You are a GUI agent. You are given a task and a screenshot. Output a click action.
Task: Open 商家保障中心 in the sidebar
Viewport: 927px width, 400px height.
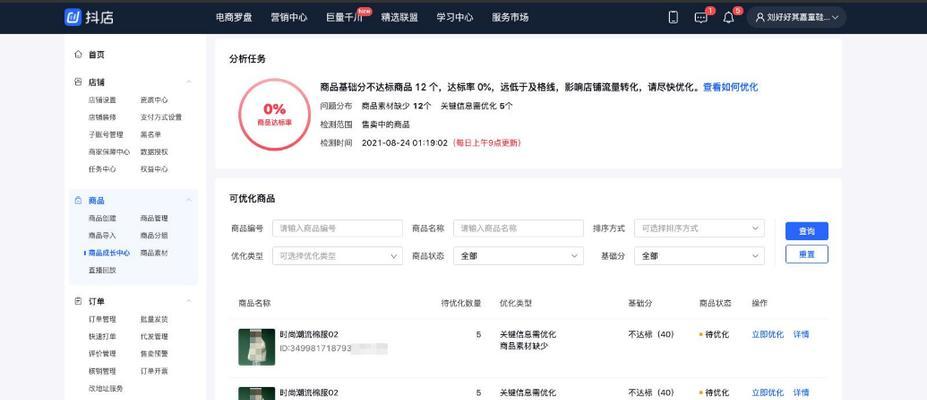tap(109, 152)
